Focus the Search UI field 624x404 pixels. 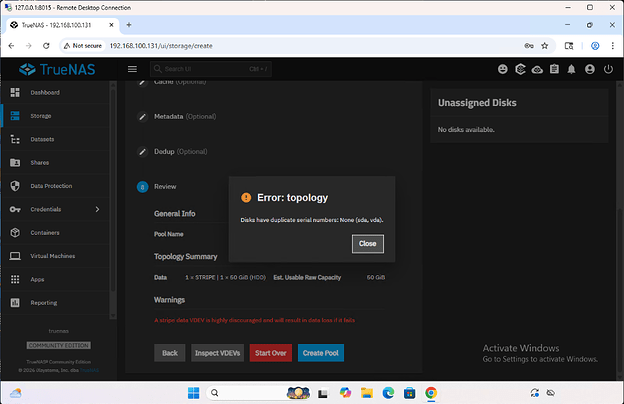point(211,69)
